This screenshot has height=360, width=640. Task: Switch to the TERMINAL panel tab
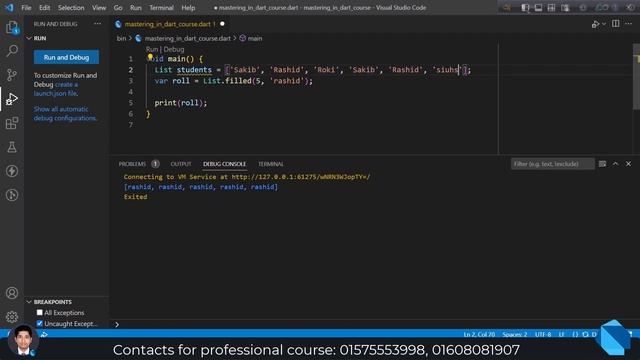pyautogui.click(x=271, y=164)
